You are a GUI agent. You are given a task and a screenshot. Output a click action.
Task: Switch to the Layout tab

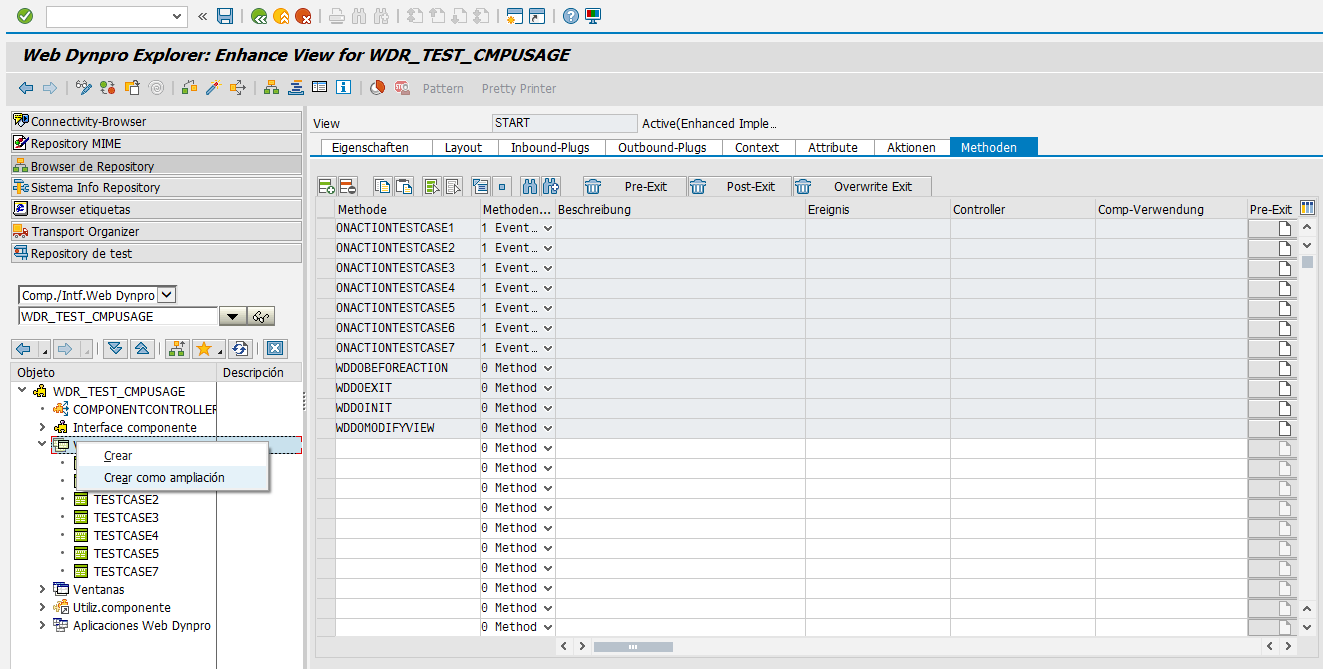click(464, 147)
